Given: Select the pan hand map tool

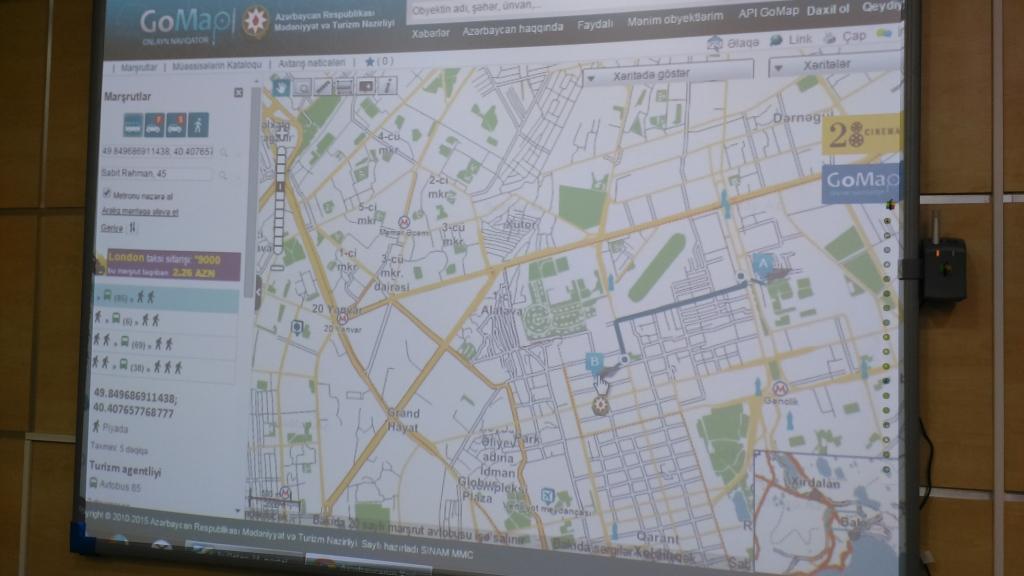Looking at the screenshot, I should point(281,88).
